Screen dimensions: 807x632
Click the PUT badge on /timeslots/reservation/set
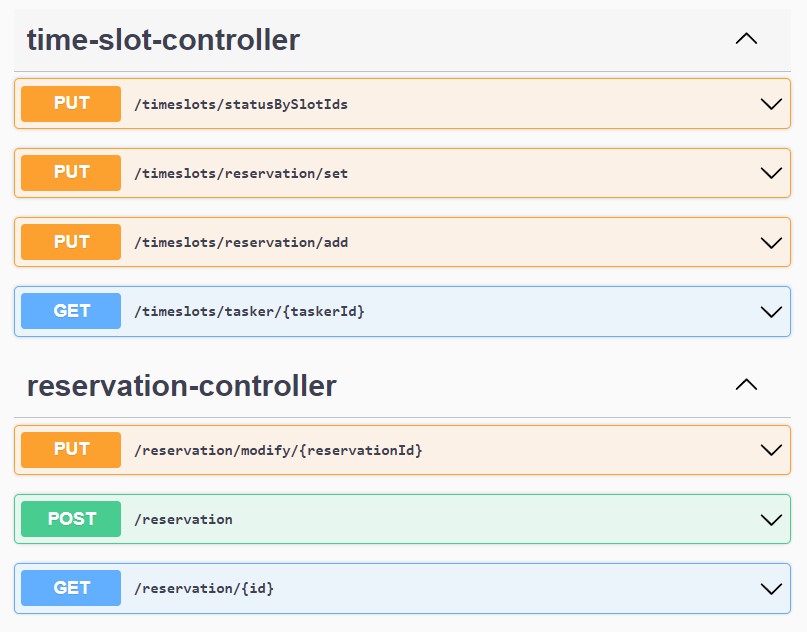70,172
